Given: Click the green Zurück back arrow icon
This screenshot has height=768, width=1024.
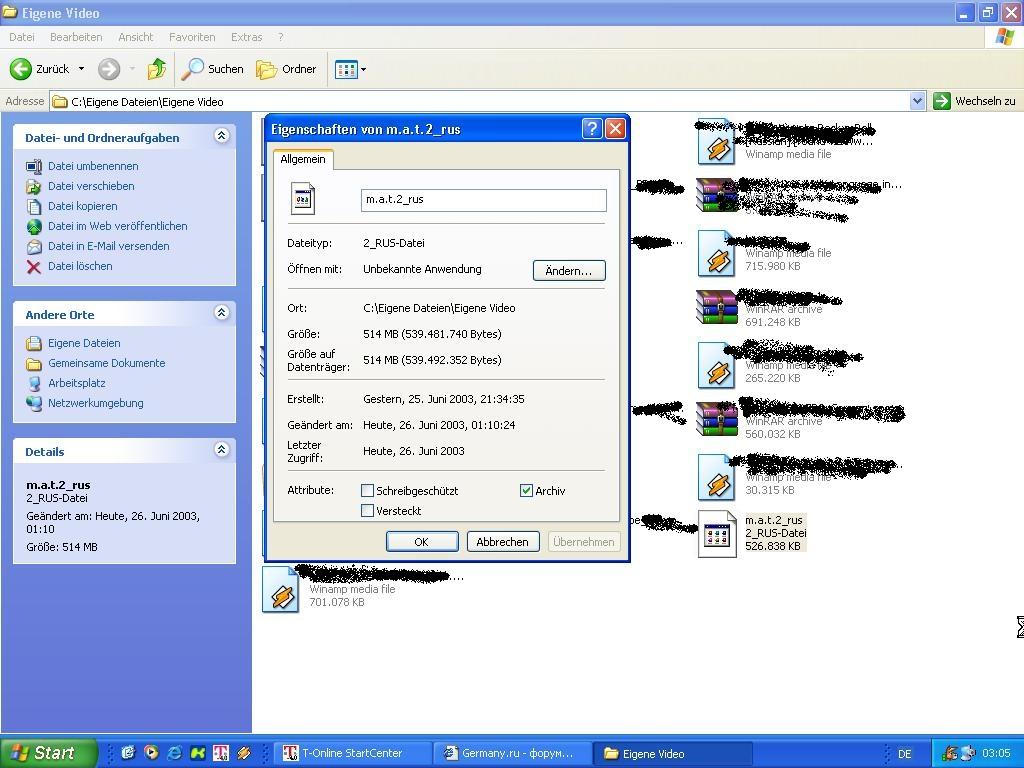Looking at the screenshot, I should [x=21, y=69].
